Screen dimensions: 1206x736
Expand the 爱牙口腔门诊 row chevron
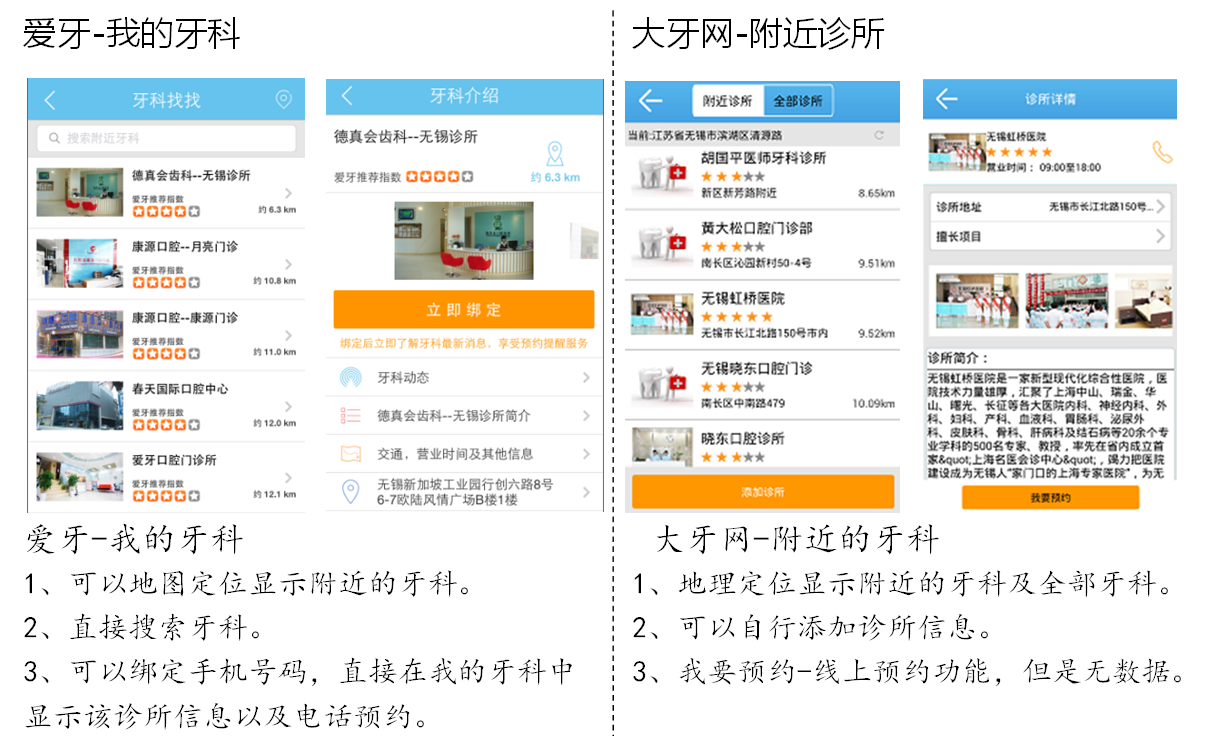coord(288,477)
